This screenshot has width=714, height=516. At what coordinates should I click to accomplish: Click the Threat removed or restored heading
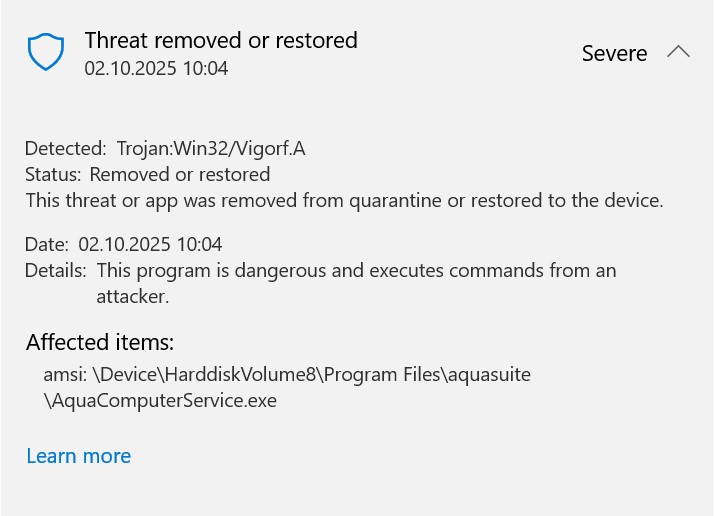[x=221, y=40]
